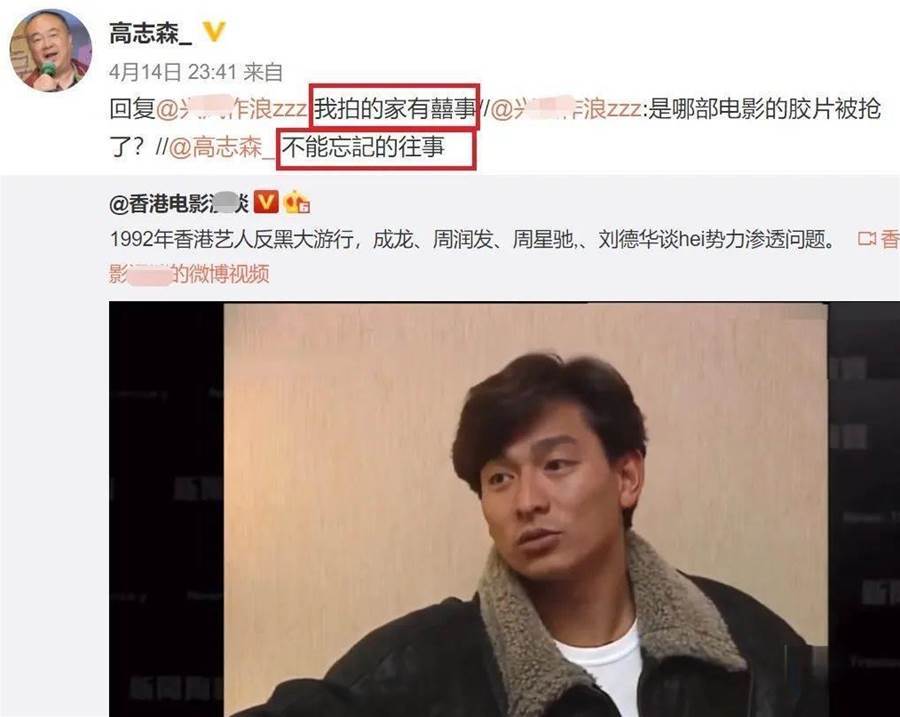Click the reposted text about 1992年香港艺人反黑大游行
This screenshot has height=717, width=900.
pyautogui.click(x=474, y=239)
